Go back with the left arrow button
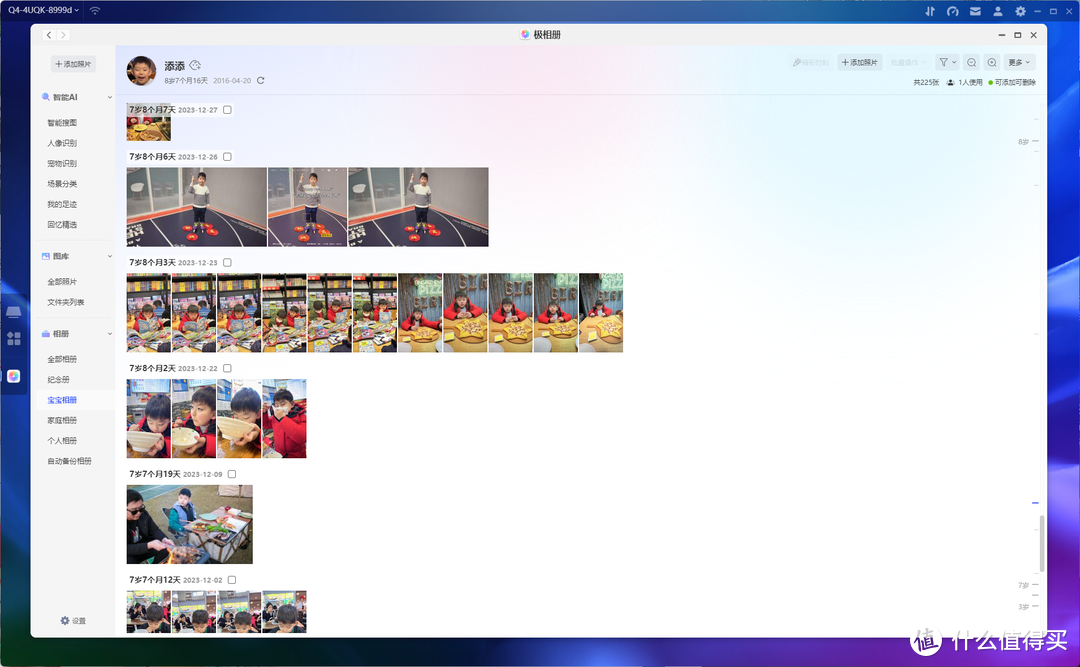The height and width of the screenshot is (667, 1080). [49, 35]
